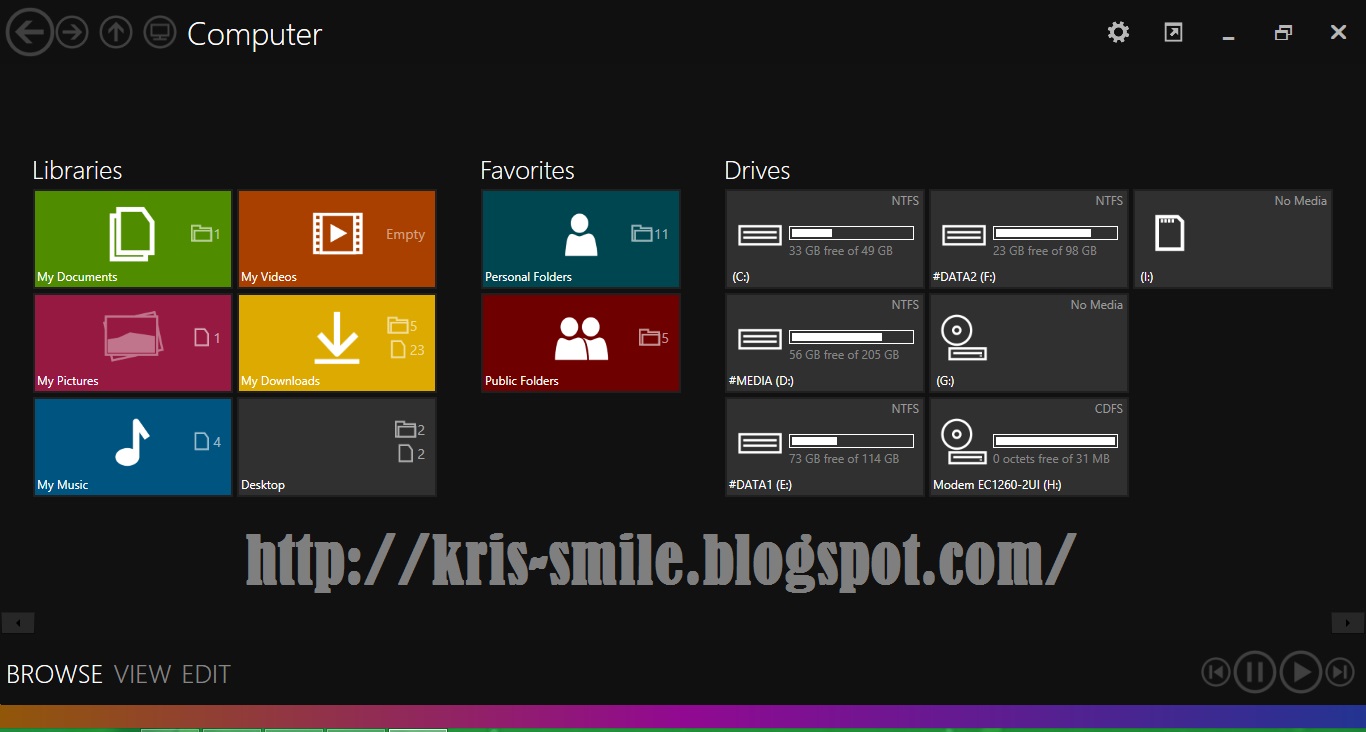
Task: Click '23 GB free of 98 GB' text
Action: coord(1045,251)
